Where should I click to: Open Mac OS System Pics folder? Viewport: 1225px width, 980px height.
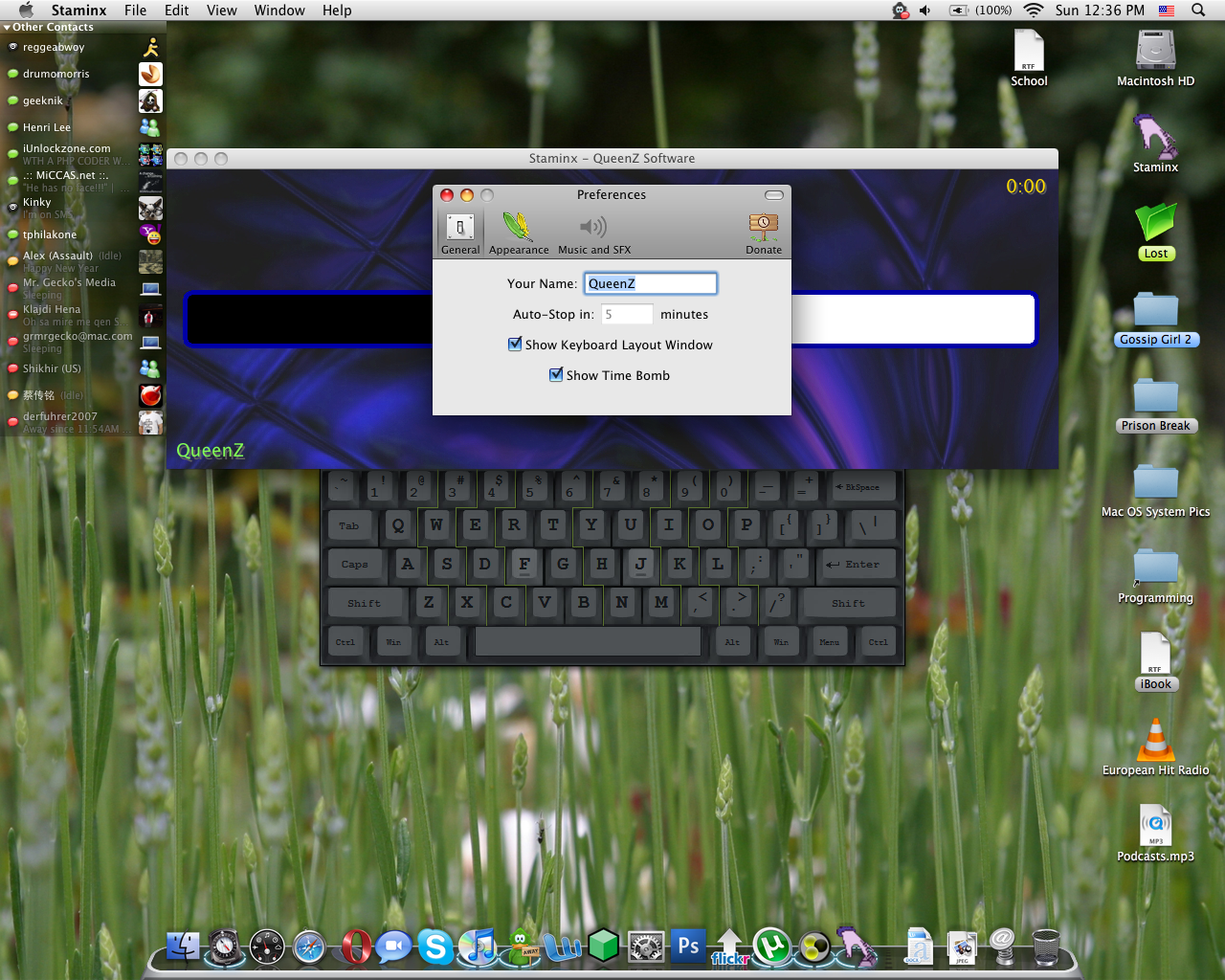pyautogui.click(x=1155, y=489)
